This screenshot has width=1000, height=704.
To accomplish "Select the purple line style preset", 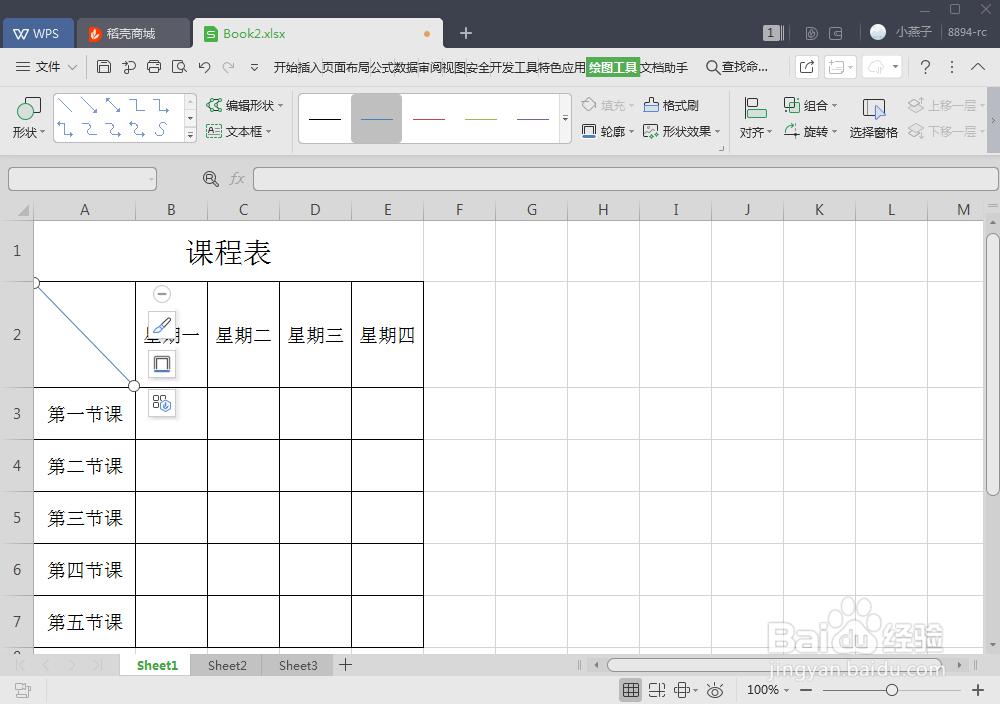I will 533,119.
